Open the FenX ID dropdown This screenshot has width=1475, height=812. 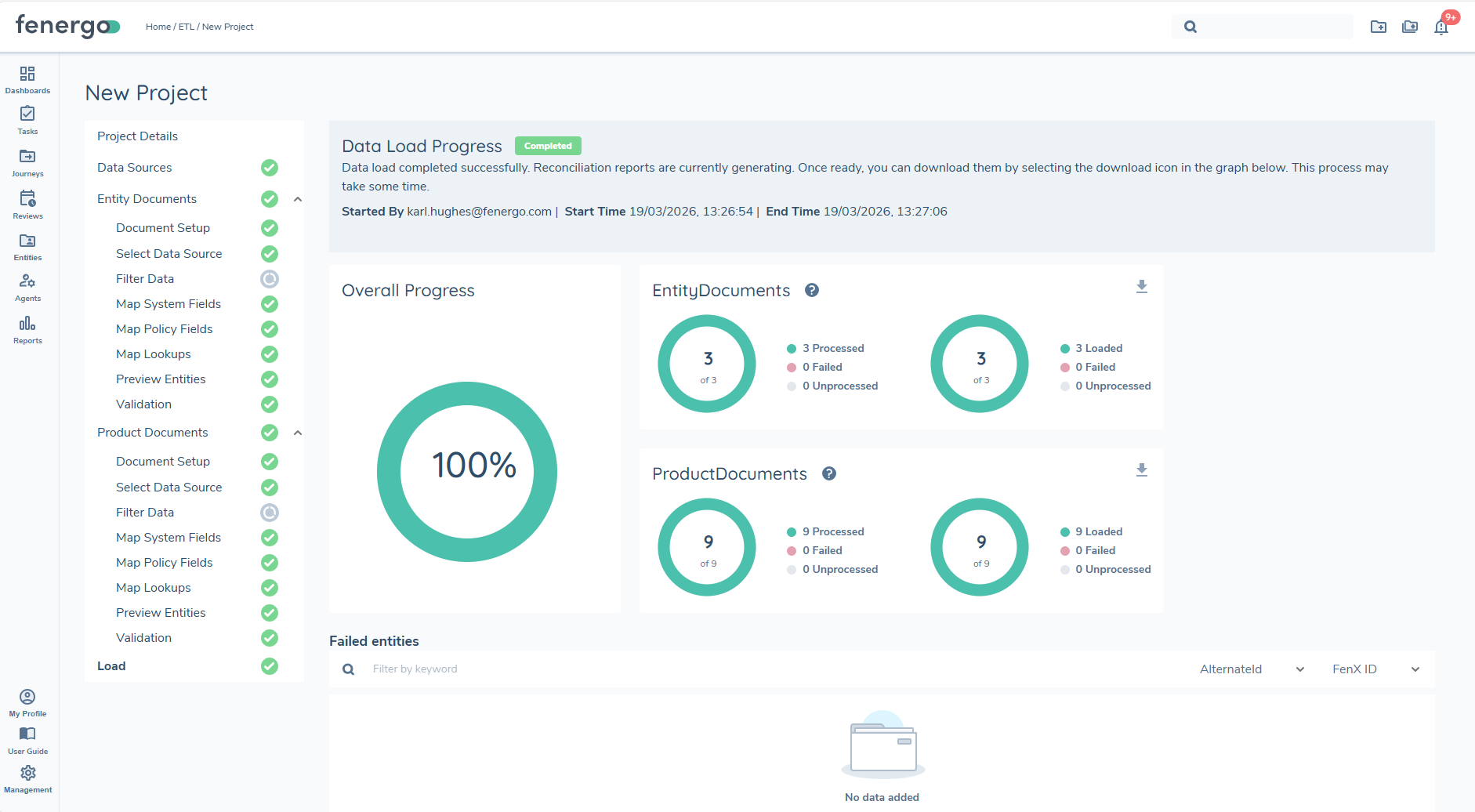pyautogui.click(x=1374, y=669)
